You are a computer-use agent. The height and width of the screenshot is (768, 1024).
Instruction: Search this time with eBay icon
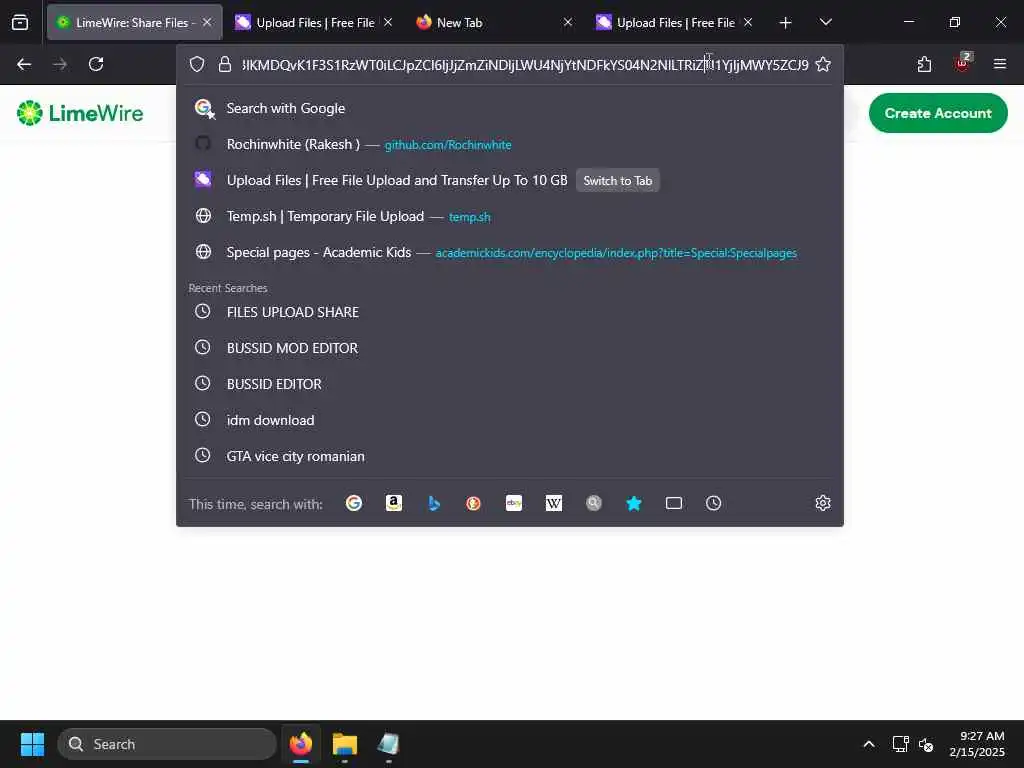[x=514, y=503]
